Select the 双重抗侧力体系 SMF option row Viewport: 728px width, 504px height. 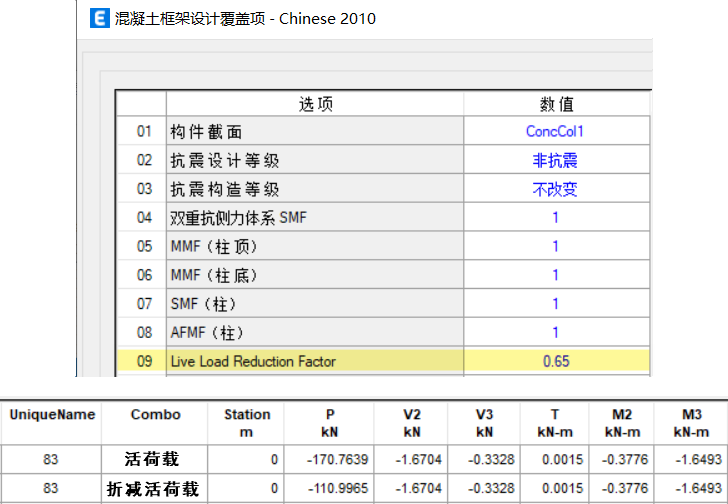314,217
